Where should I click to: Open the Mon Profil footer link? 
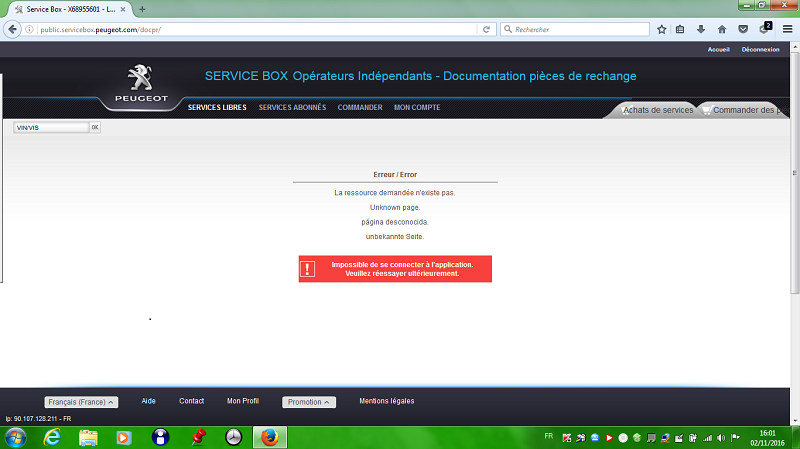tap(243, 401)
